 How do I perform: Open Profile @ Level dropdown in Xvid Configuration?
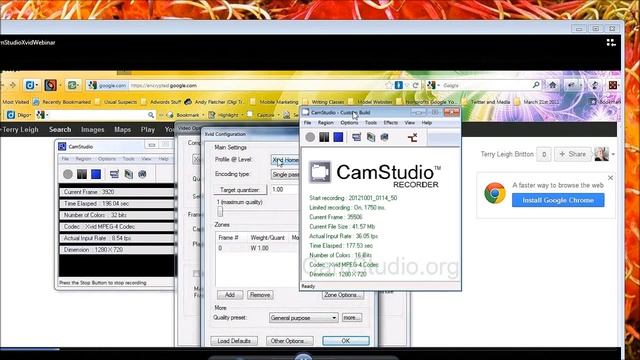point(285,160)
